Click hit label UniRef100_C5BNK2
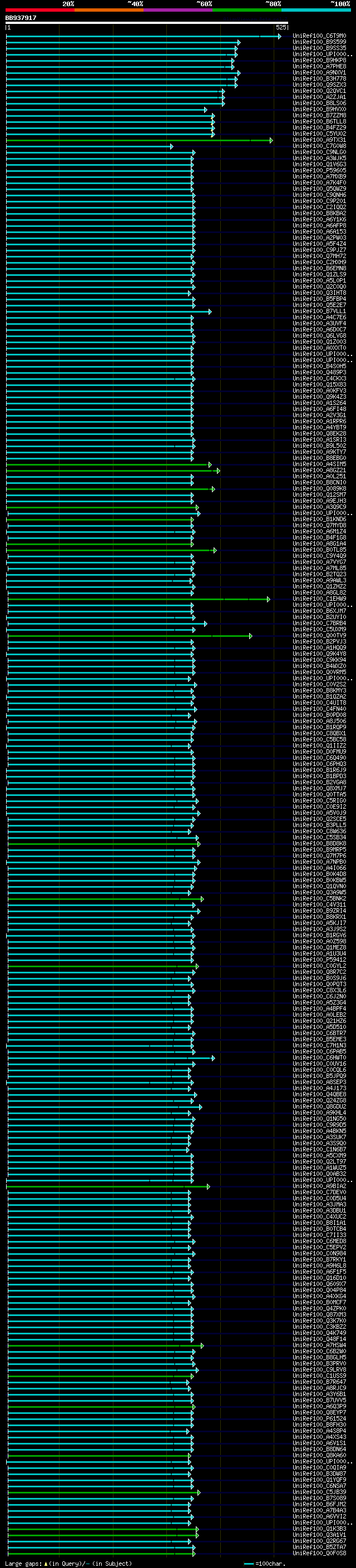Viewport: 356px width, 1568px height. click(319, 899)
